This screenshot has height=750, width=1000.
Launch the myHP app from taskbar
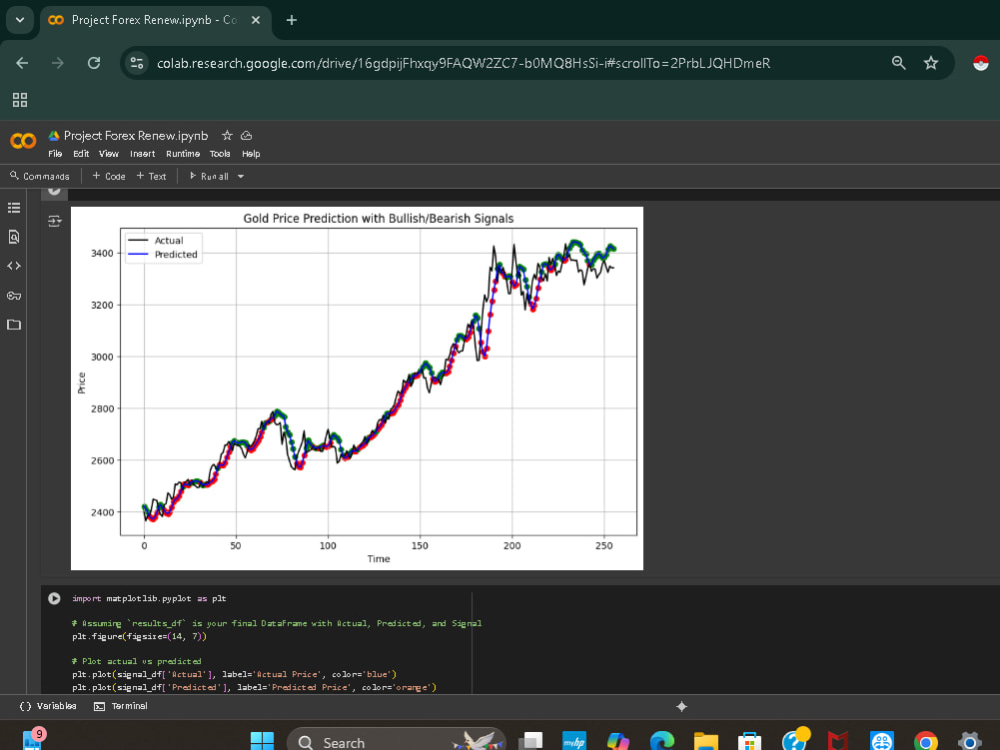pos(574,741)
